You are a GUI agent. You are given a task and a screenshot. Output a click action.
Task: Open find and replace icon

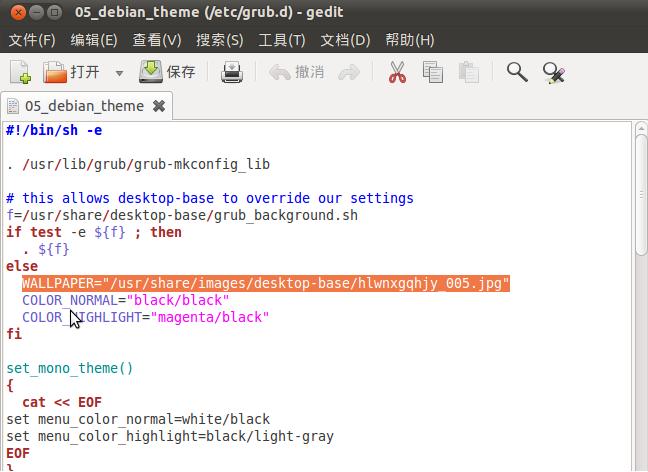[554, 73]
